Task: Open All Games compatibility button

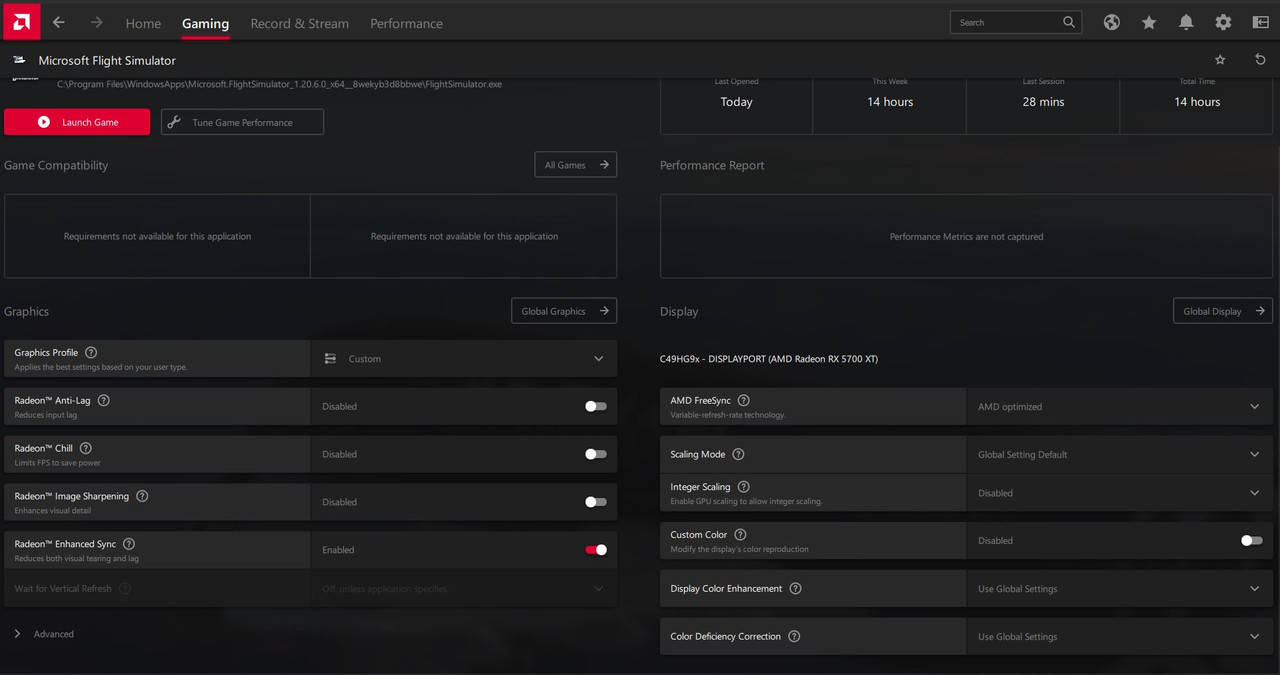Action: point(576,165)
